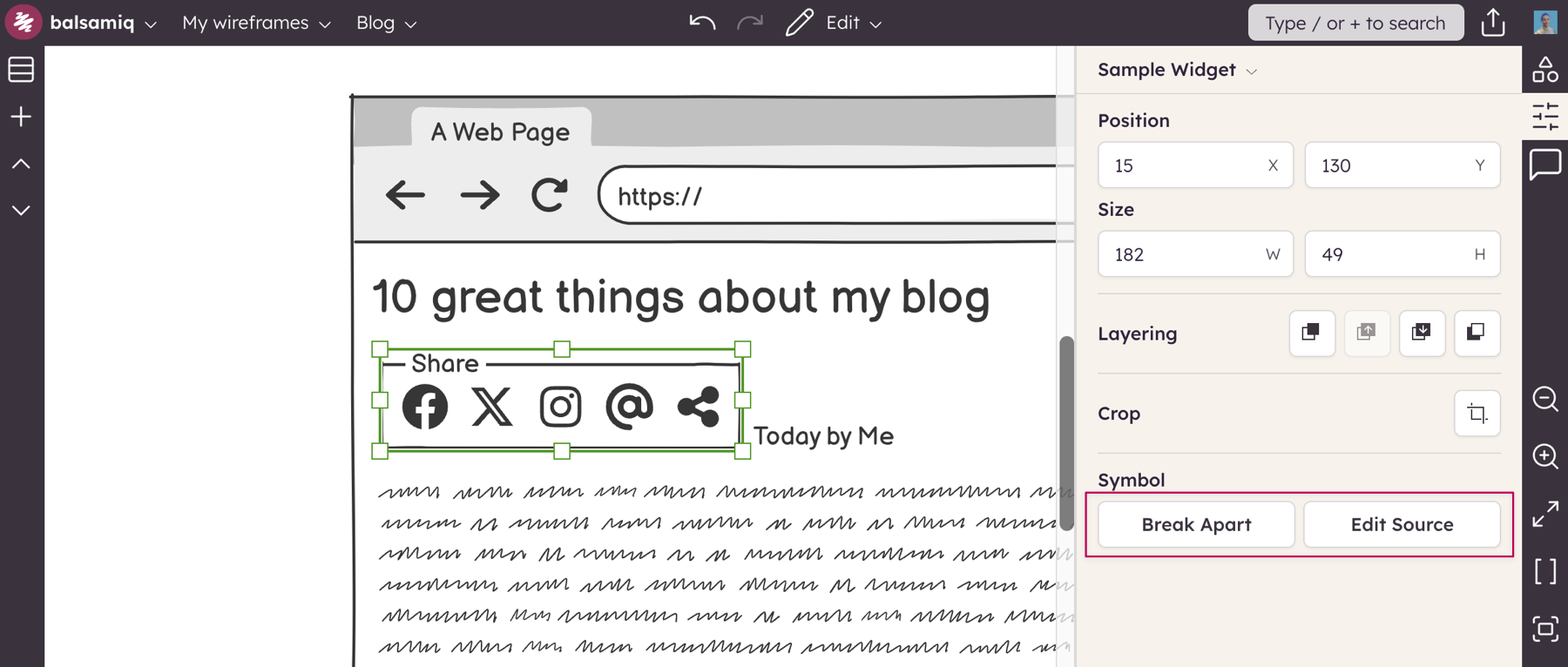Click the bring to front layering icon

tap(1312, 333)
